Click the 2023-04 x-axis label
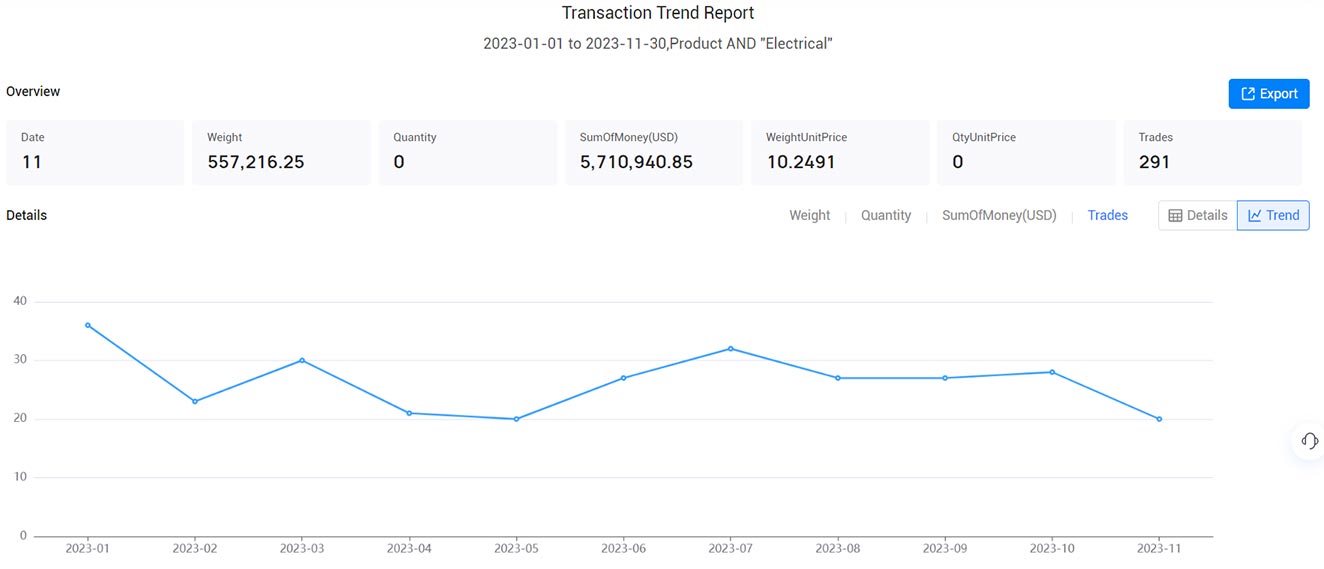Screen dimensions: 1324x569 pos(409,548)
